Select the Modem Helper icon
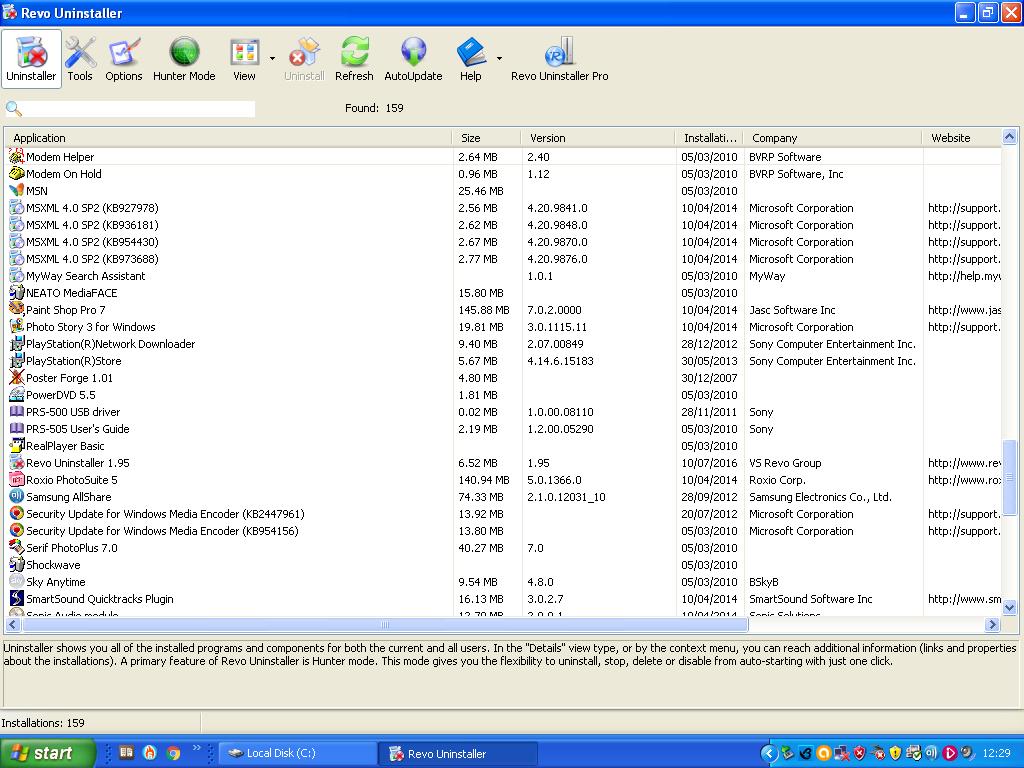Viewport: 1024px width, 768px height. point(16,157)
